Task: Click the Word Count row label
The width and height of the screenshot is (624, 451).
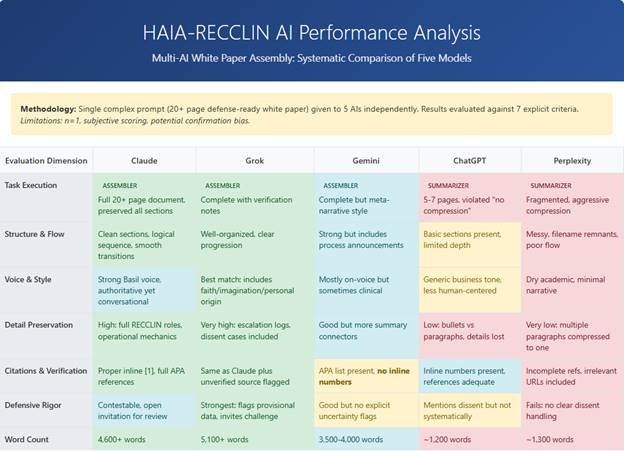Action: (28, 438)
